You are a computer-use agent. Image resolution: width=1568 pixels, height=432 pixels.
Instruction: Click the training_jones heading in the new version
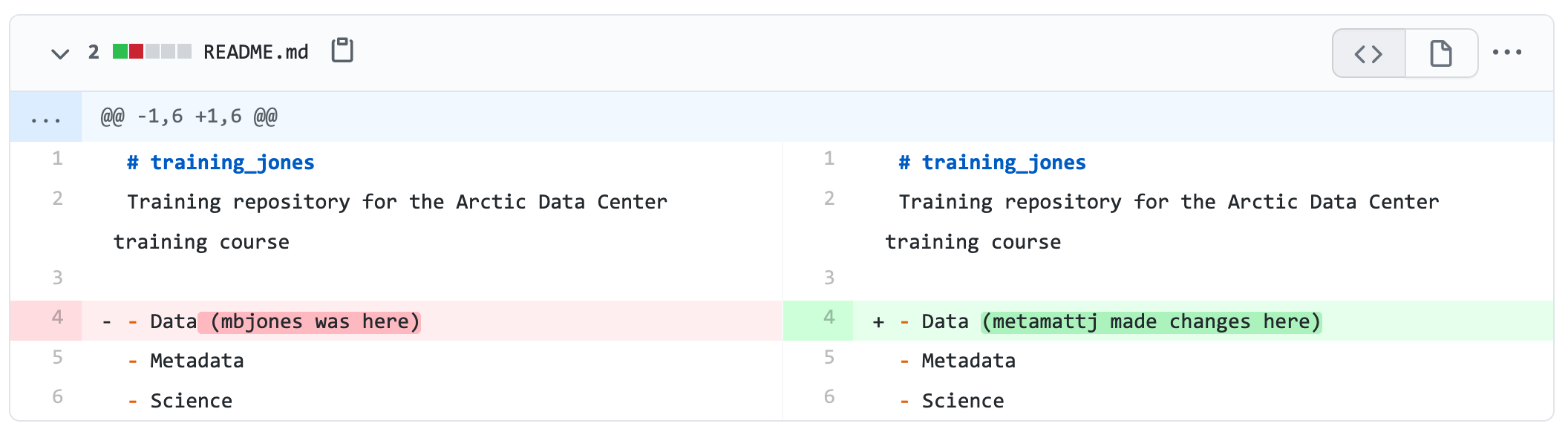coord(992,162)
